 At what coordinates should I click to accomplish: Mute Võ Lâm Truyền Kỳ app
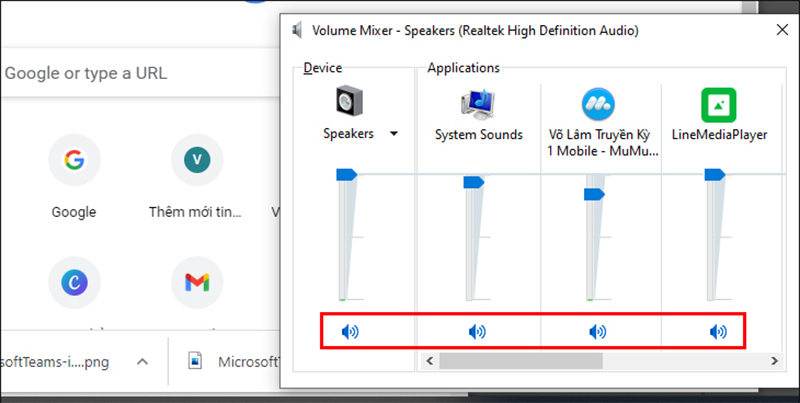pos(598,331)
